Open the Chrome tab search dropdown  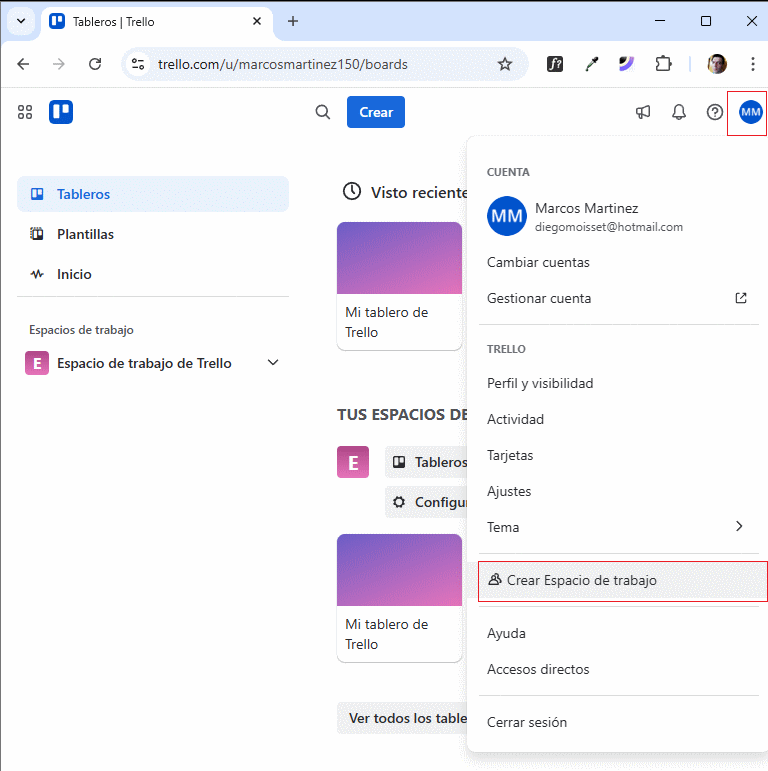[x=20, y=21]
